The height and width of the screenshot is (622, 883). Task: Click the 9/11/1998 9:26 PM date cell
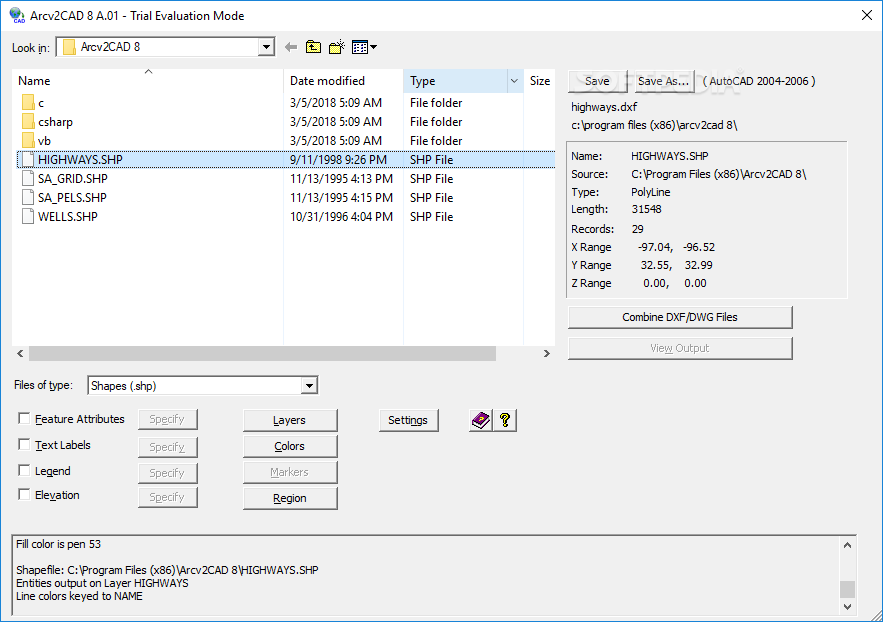pyautogui.click(x=338, y=160)
